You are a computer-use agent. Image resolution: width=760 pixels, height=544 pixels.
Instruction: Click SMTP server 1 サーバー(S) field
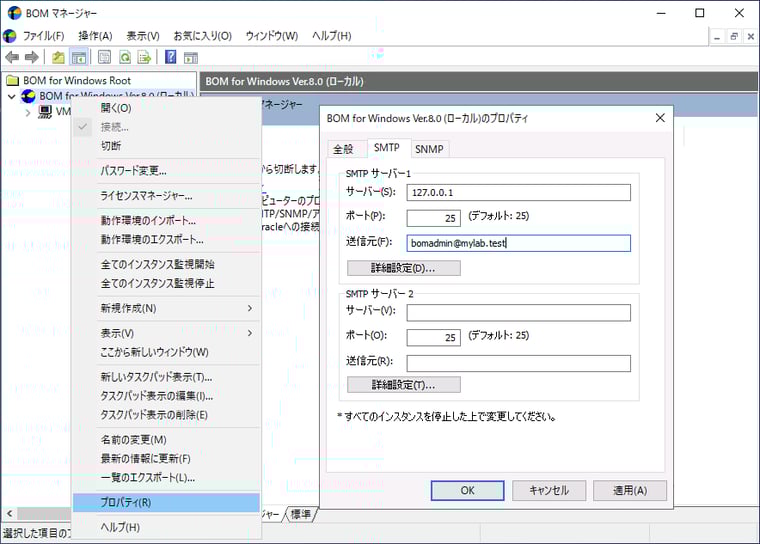[519, 192]
